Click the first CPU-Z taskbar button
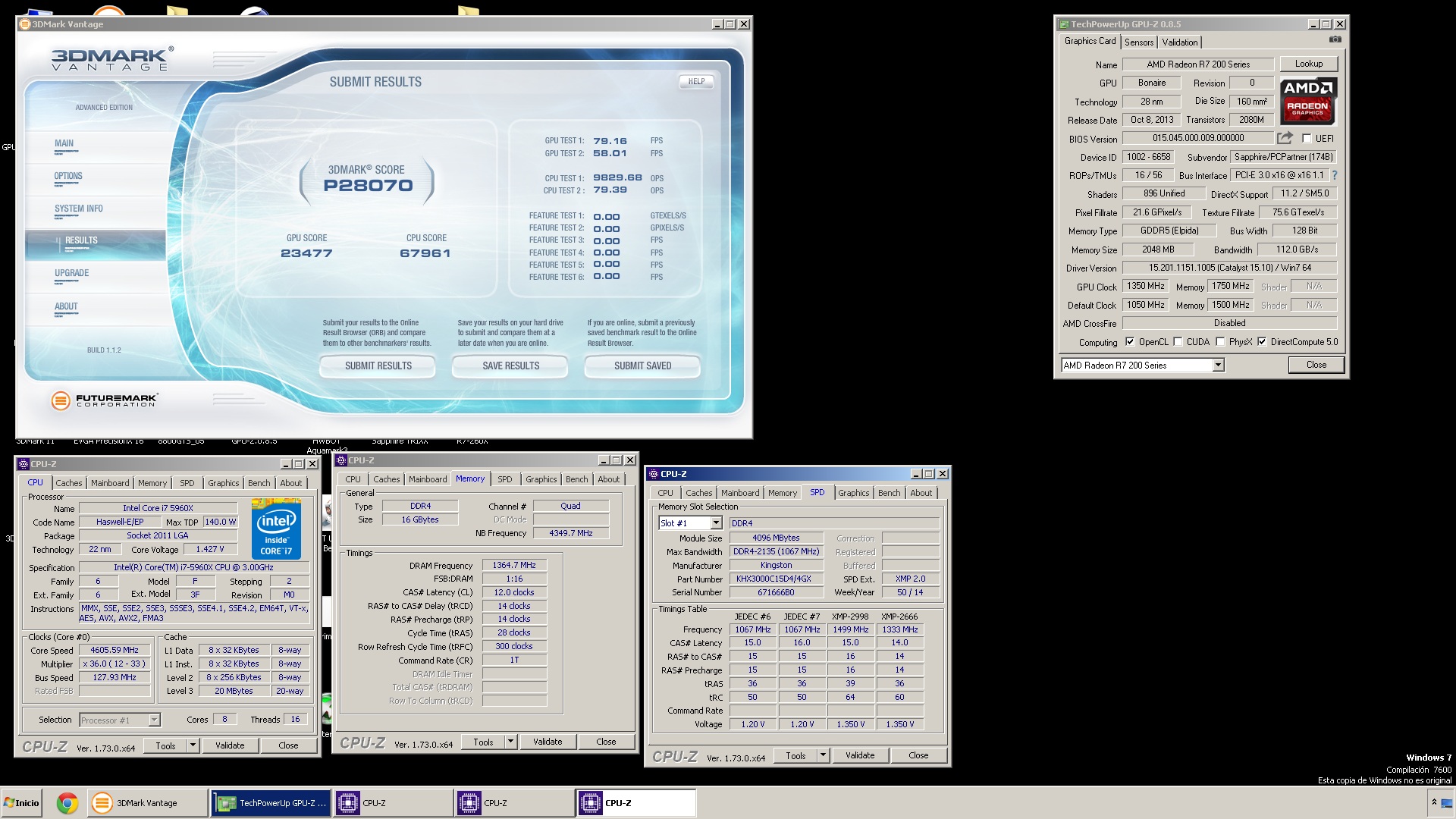Image resolution: width=1456 pixels, height=819 pixels. [393, 803]
